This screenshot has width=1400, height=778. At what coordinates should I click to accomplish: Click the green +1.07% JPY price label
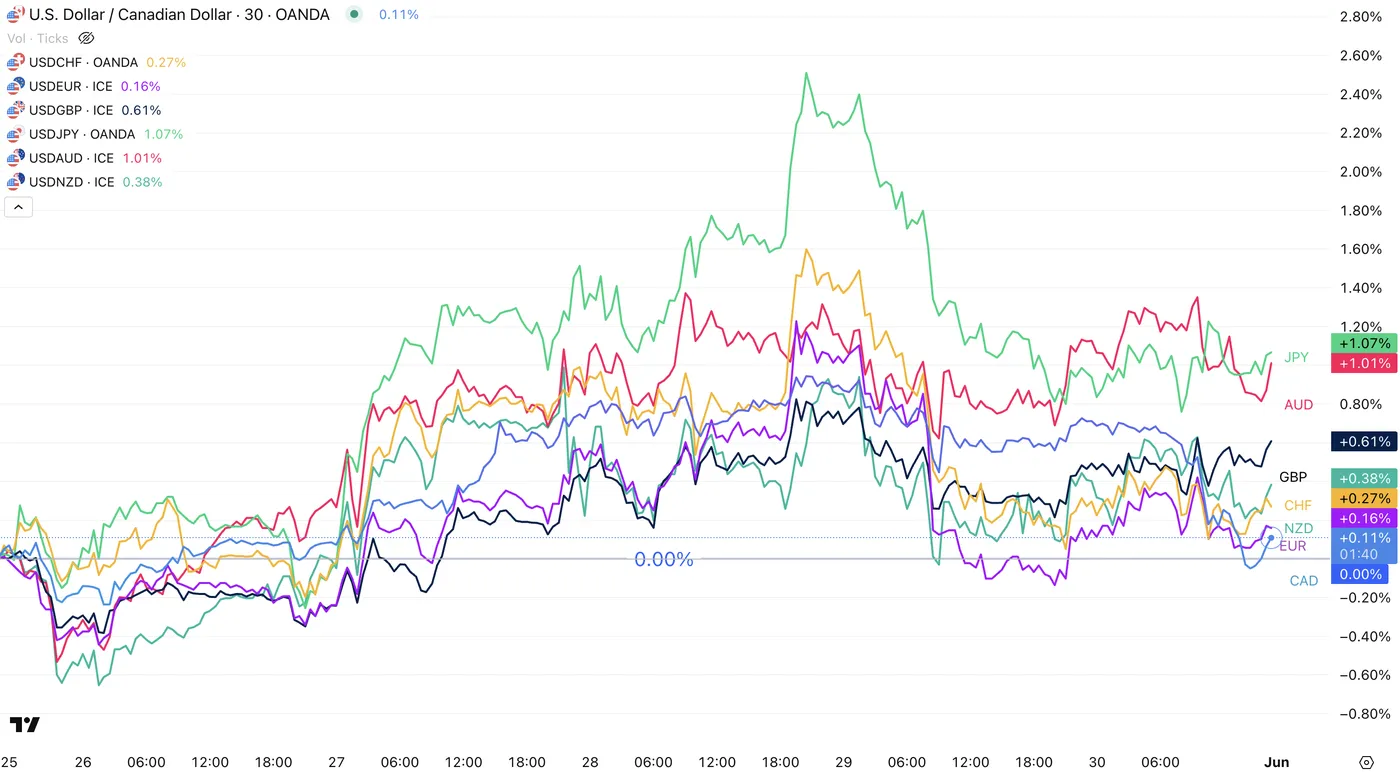click(1364, 343)
